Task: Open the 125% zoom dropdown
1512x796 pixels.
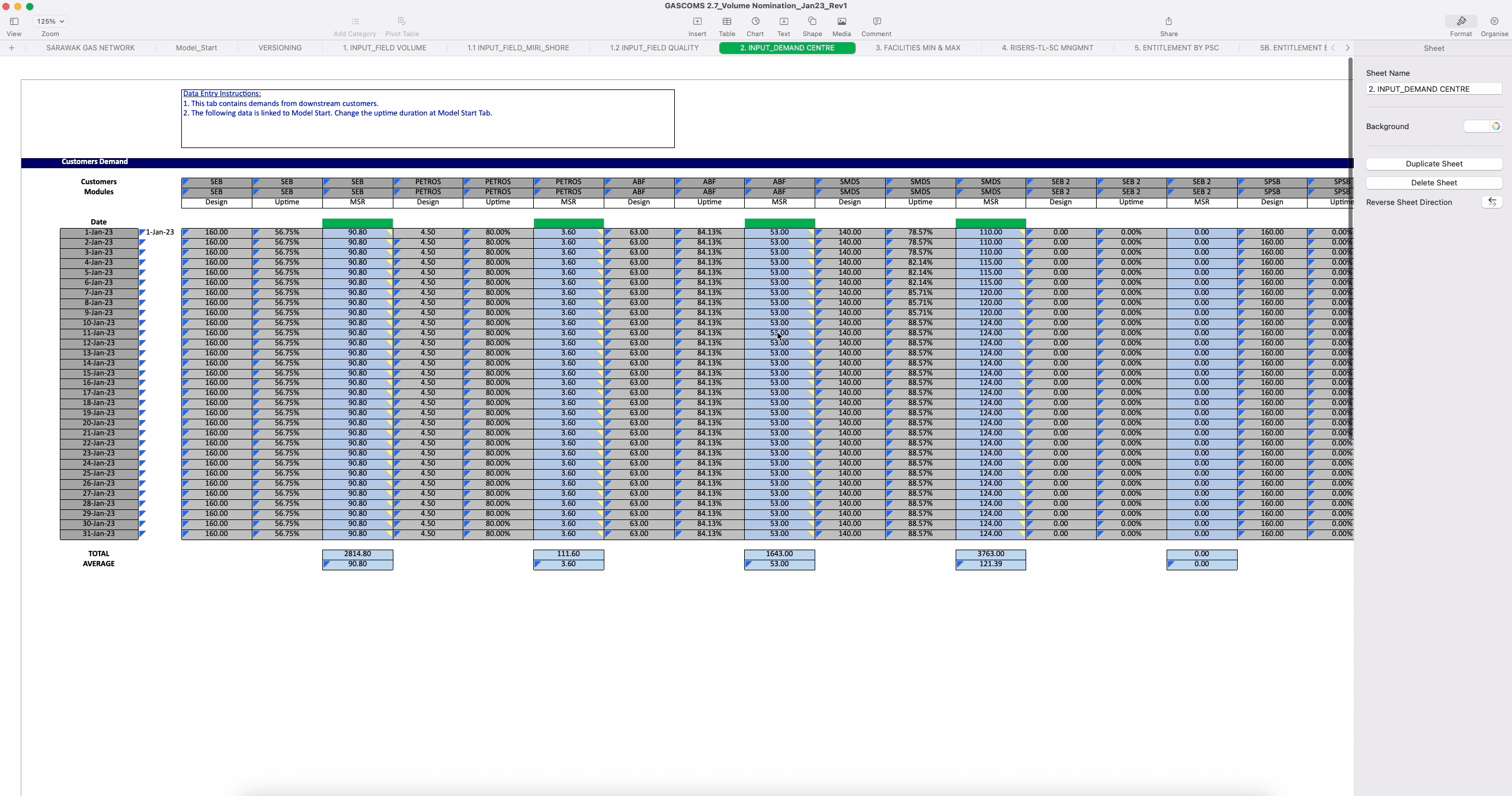Action: (x=50, y=21)
